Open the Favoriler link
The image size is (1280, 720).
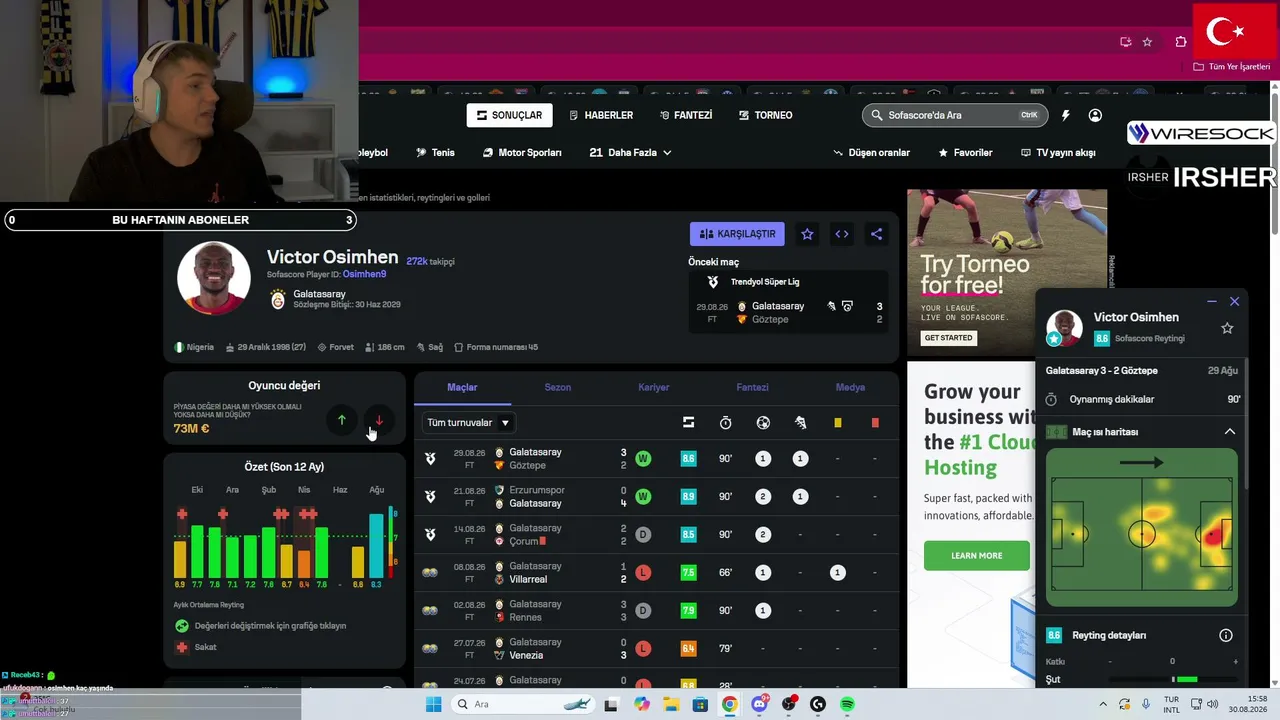[x=965, y=153]
